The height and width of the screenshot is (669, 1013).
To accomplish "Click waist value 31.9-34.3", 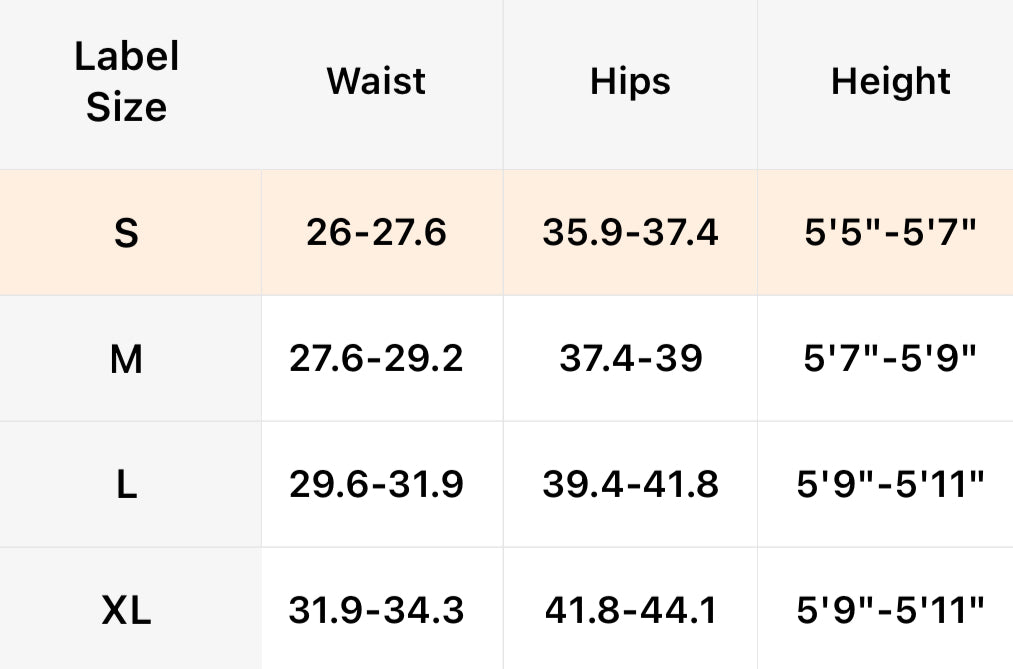I will point(376,609).
